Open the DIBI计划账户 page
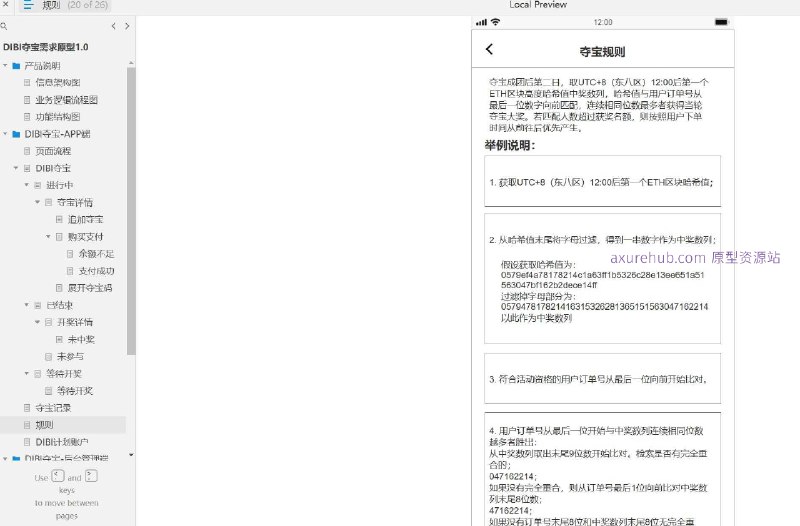The height and width of the screenshot is (526, 800). pyautogui.click(x=62, y=442)
